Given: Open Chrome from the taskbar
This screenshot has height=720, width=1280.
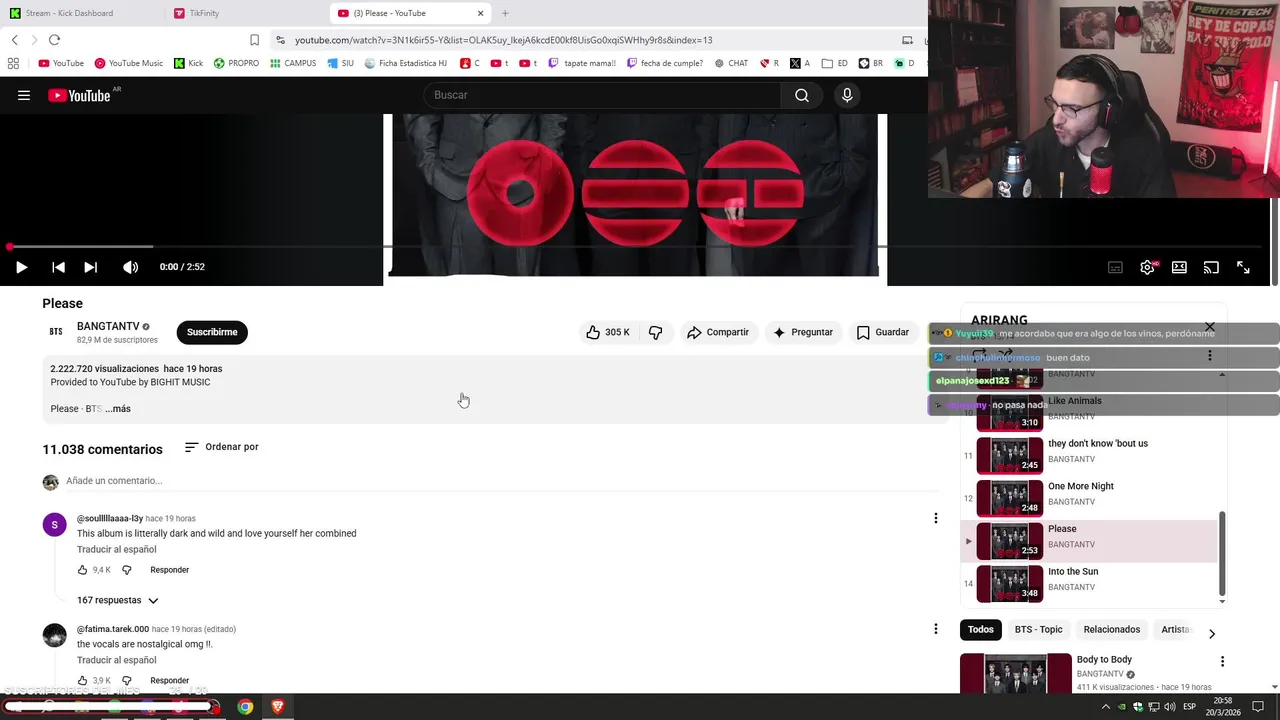Looking at the screenshot, I should click(245, 707).
